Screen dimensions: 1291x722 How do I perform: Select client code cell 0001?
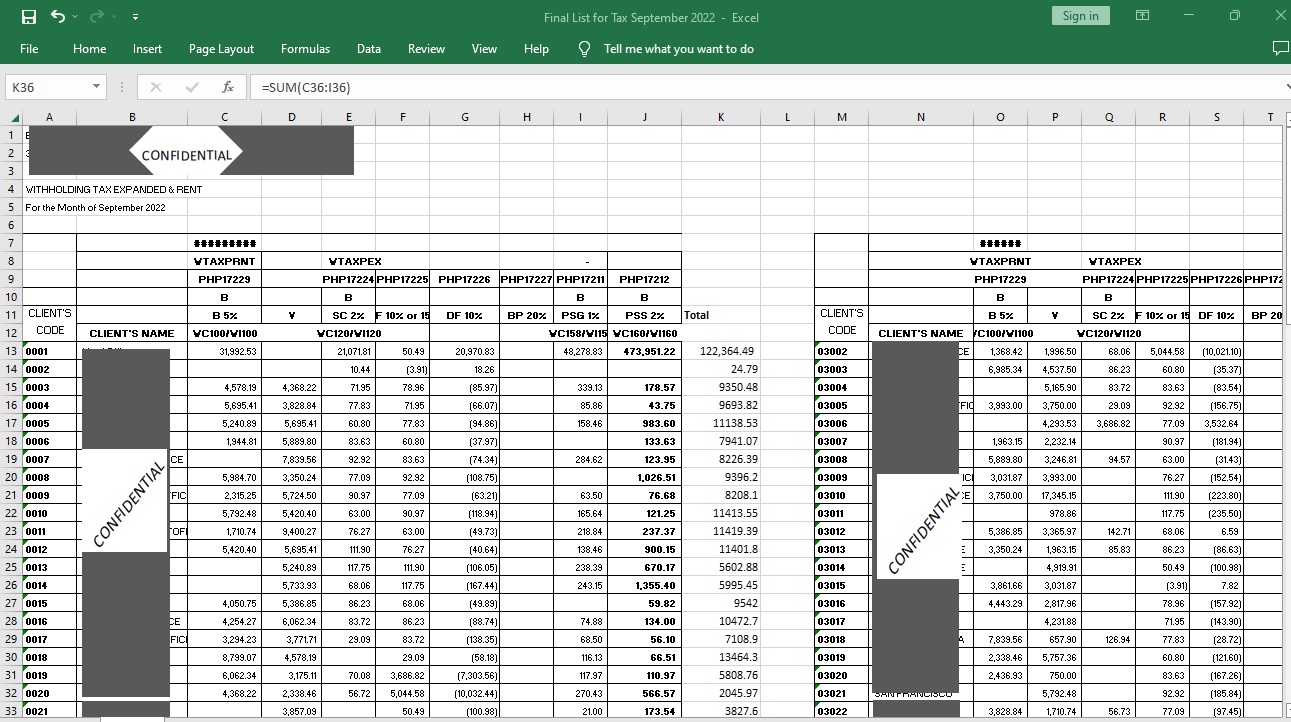click(x=49, y=352)
